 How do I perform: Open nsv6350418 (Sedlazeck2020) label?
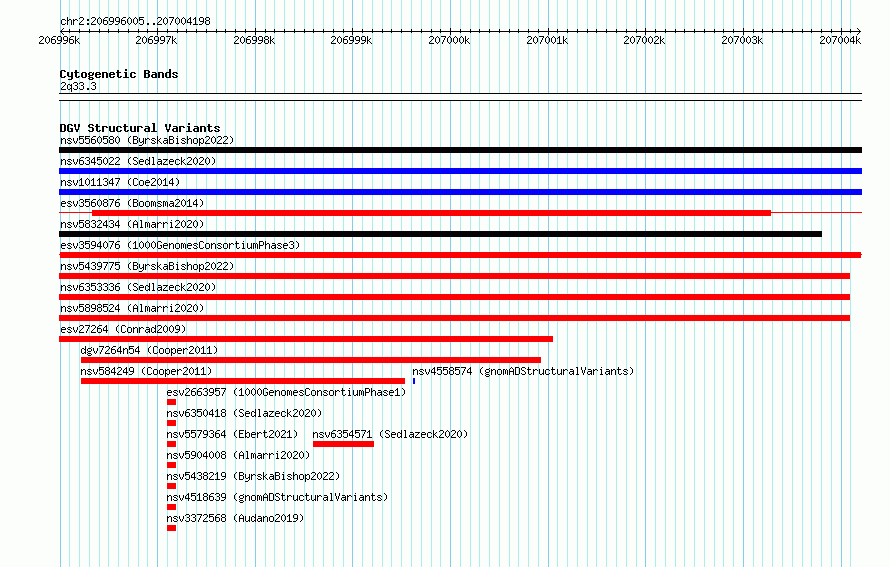(x=244, y=413)
